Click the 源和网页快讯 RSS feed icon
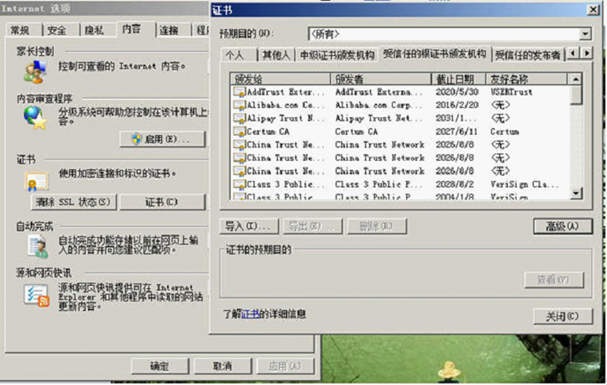The height and width of the screenshot is (385, 607). point(36,296)
